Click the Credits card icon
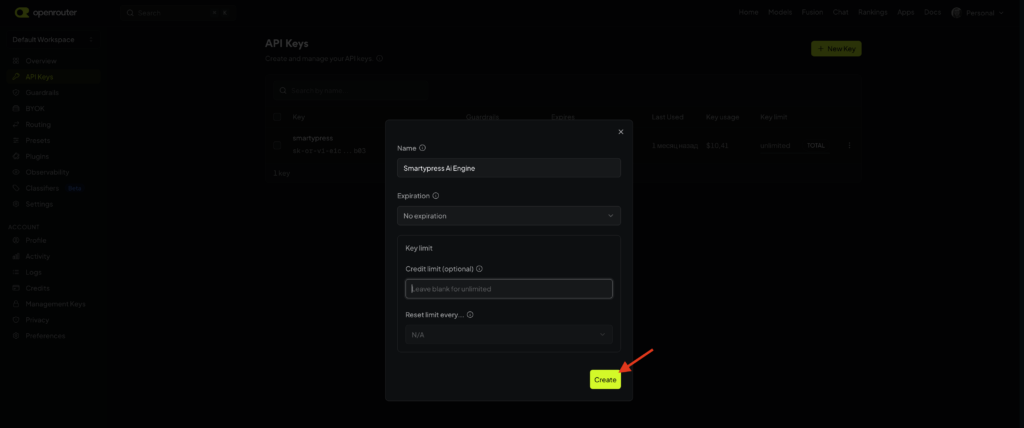This screenshot has width=1024, height=428. point(16,288)
